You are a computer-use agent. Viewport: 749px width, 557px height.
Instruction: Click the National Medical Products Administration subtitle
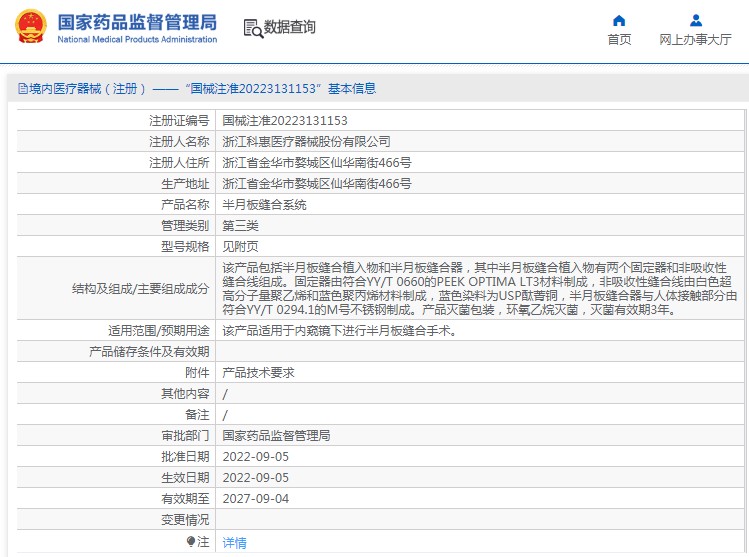tap(137, 39)
